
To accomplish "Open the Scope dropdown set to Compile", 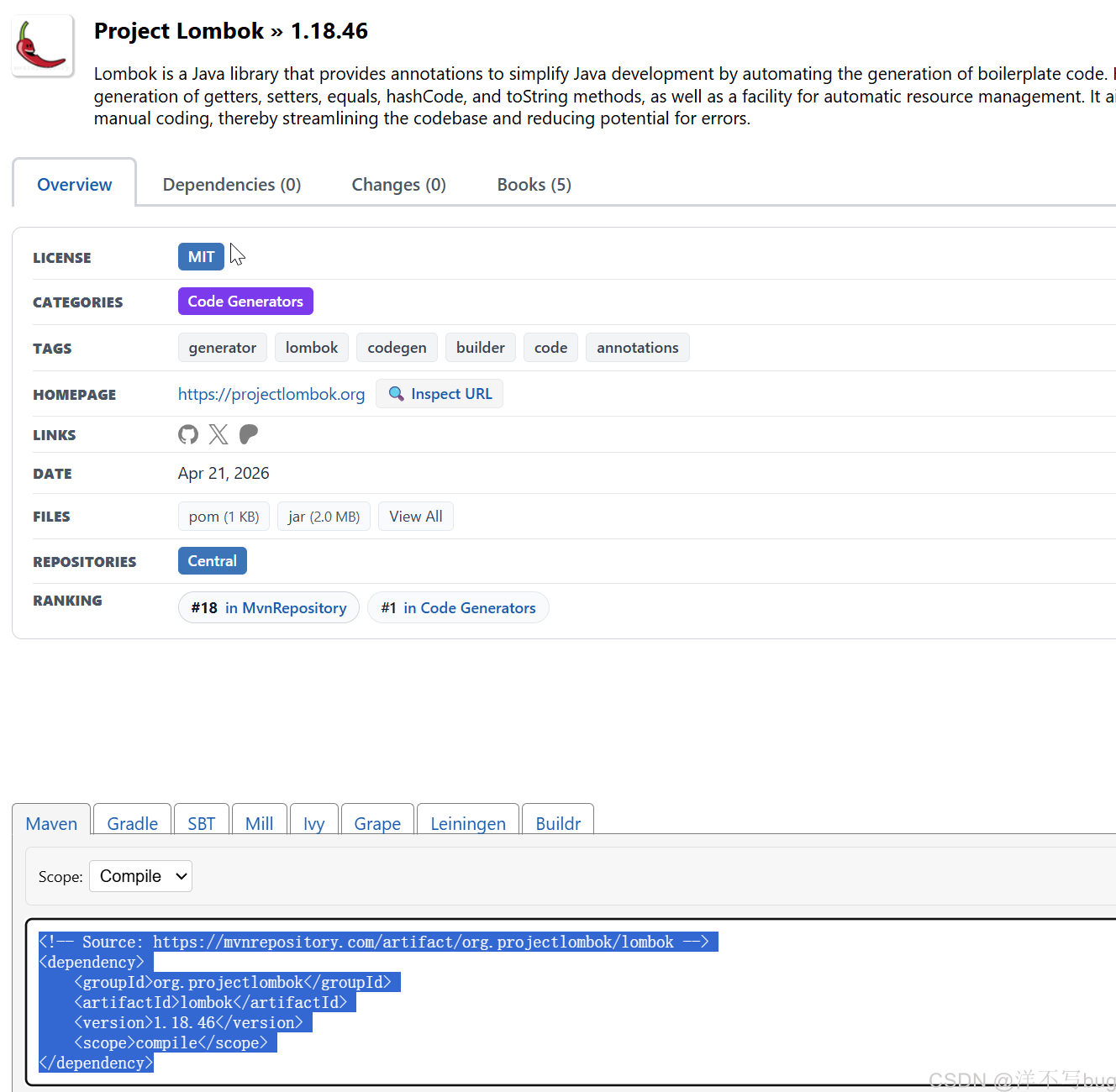I will 140,876.
